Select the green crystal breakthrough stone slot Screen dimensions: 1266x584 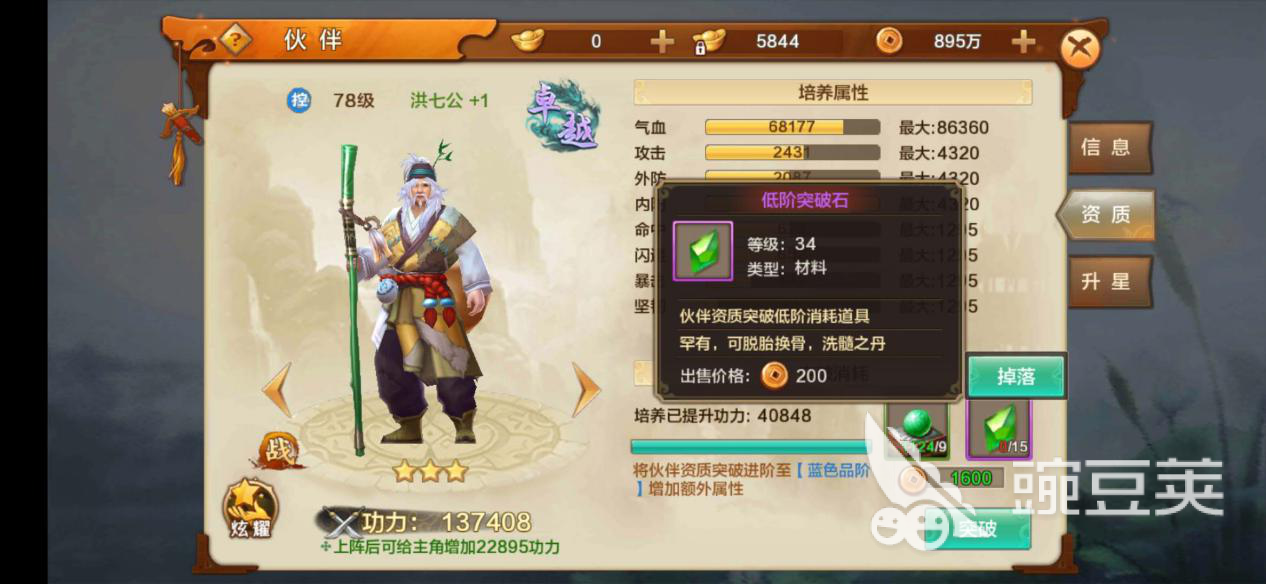click(999, 428)
